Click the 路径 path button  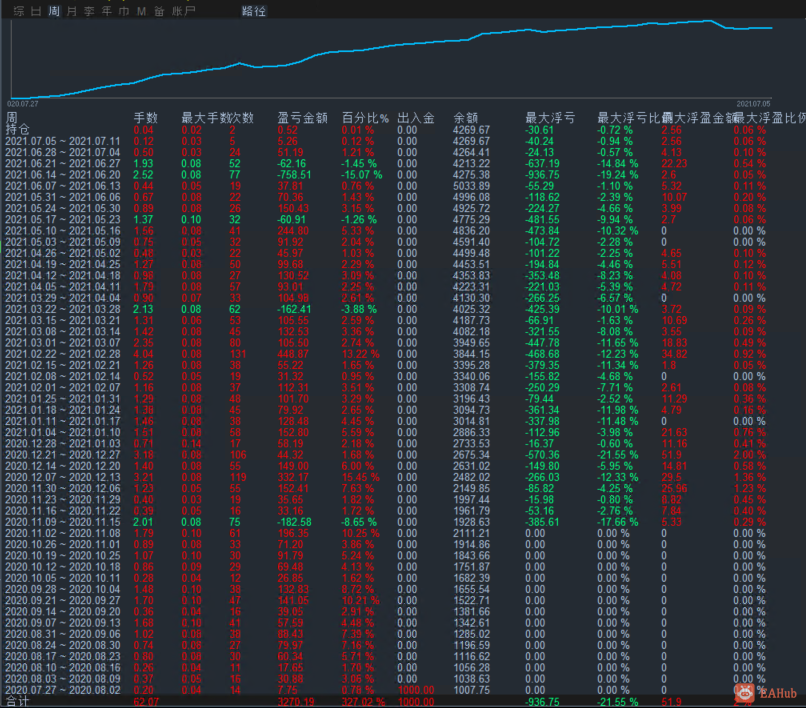[x=254, y=11]
